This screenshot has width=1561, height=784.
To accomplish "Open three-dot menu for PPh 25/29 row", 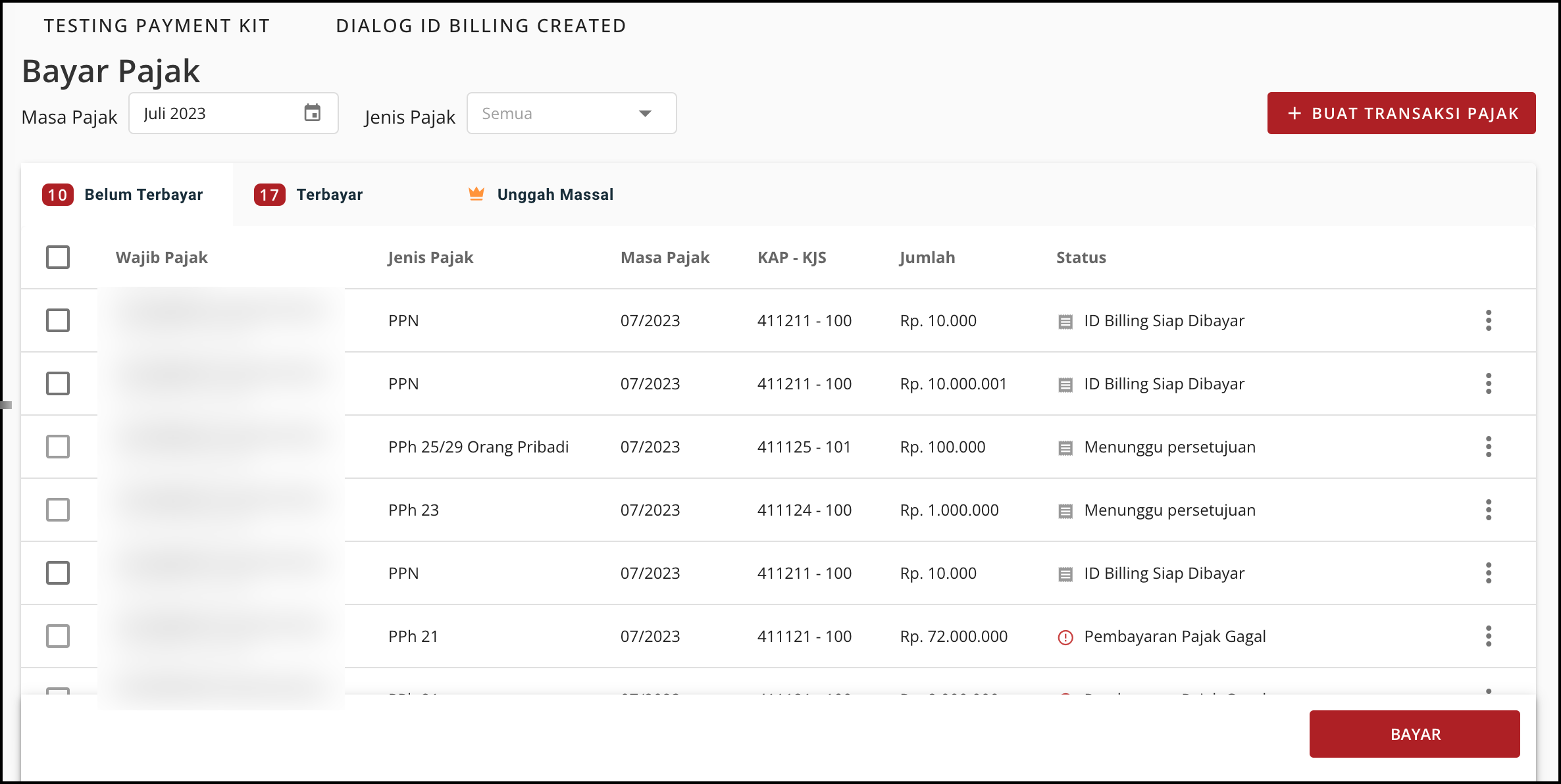I will (1488, 447).
